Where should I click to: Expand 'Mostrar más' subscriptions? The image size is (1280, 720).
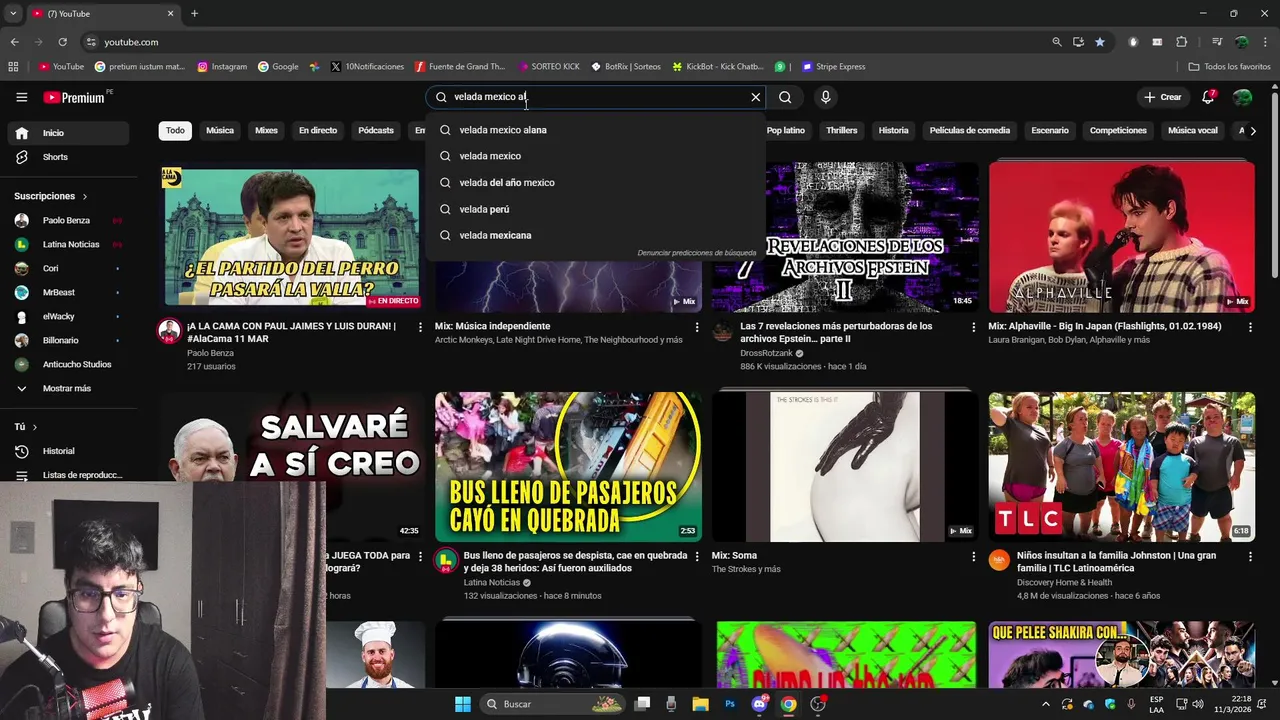tap(69, 388)
